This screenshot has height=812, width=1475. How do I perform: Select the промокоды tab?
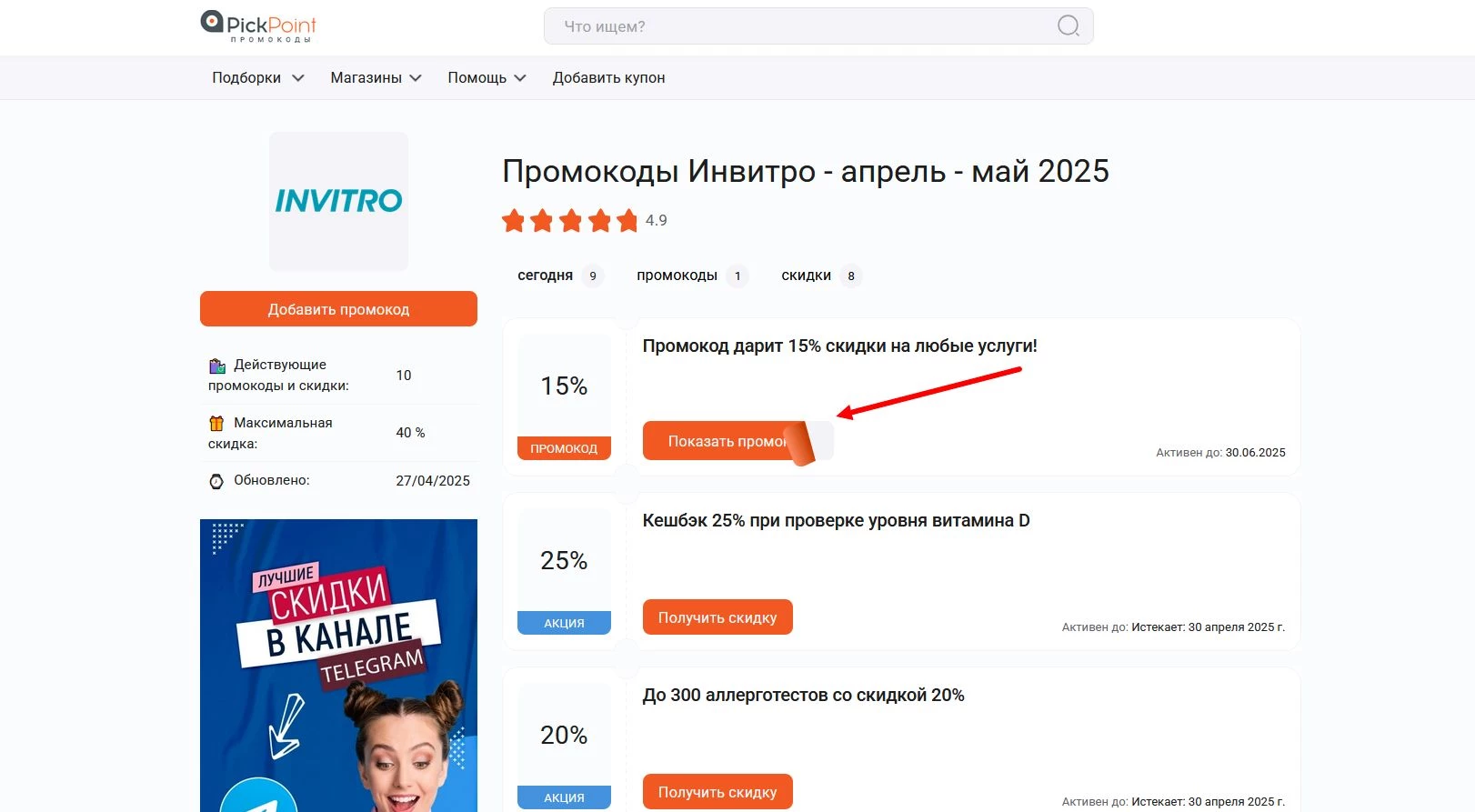coord(691,276)
